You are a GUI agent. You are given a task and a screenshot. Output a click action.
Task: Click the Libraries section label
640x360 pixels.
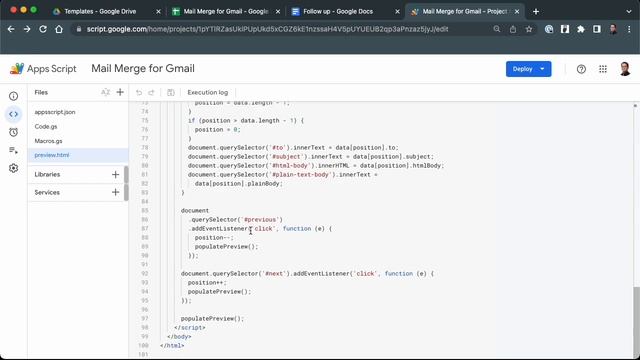[47, 174]
